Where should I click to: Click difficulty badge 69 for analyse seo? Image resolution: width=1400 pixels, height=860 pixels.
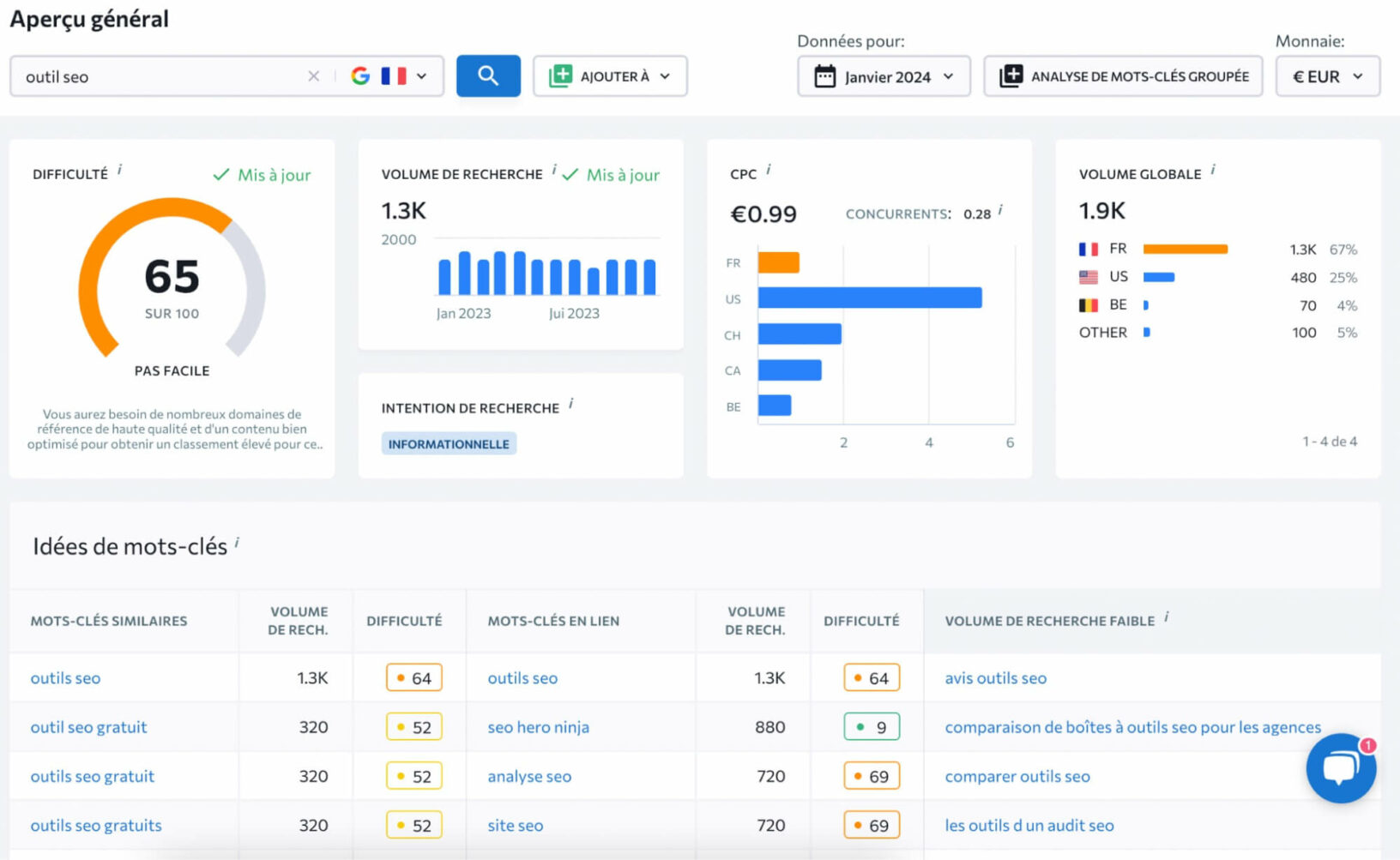pos(872,776)
